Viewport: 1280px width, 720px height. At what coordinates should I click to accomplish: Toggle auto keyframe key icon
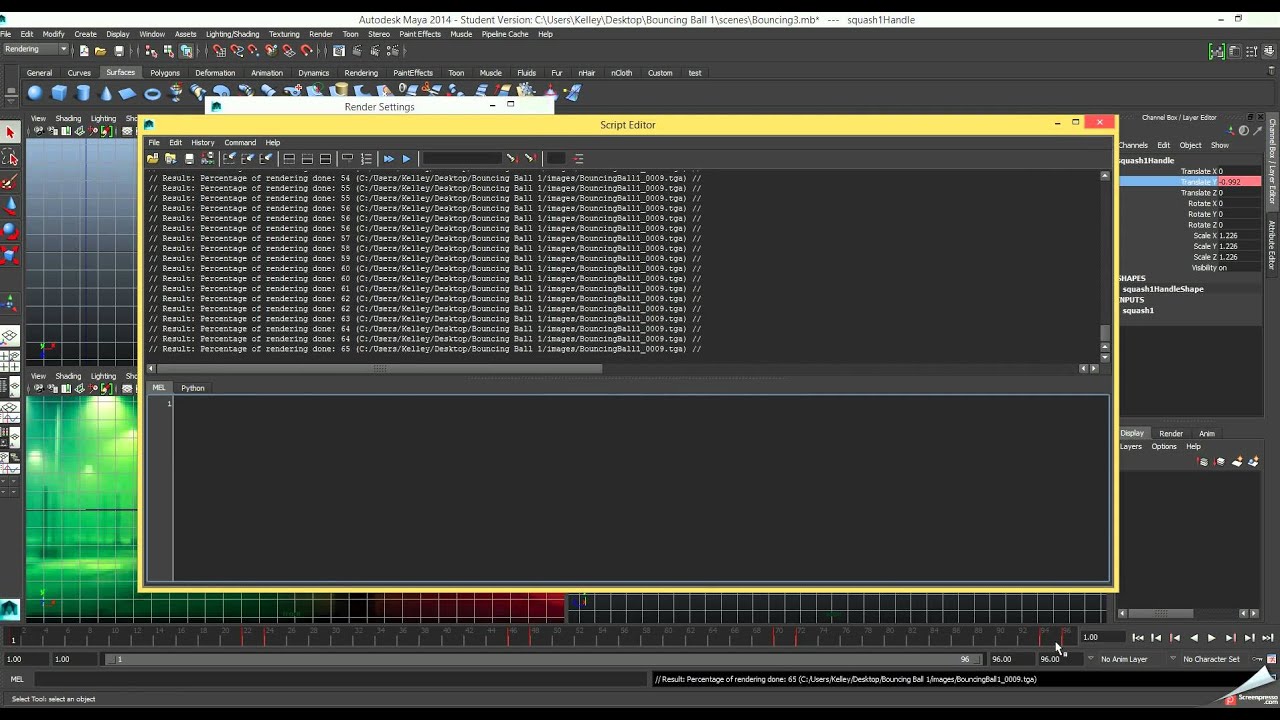click(1258, 659)
